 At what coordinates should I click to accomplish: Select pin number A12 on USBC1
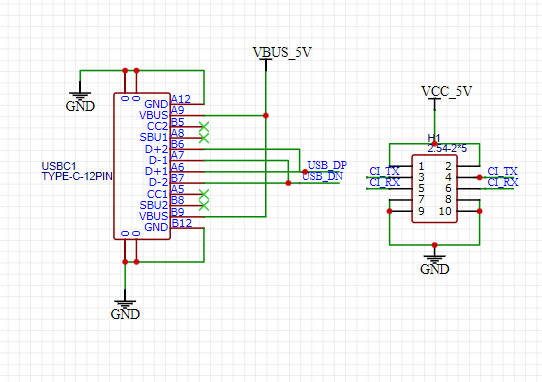click(181, 99)
